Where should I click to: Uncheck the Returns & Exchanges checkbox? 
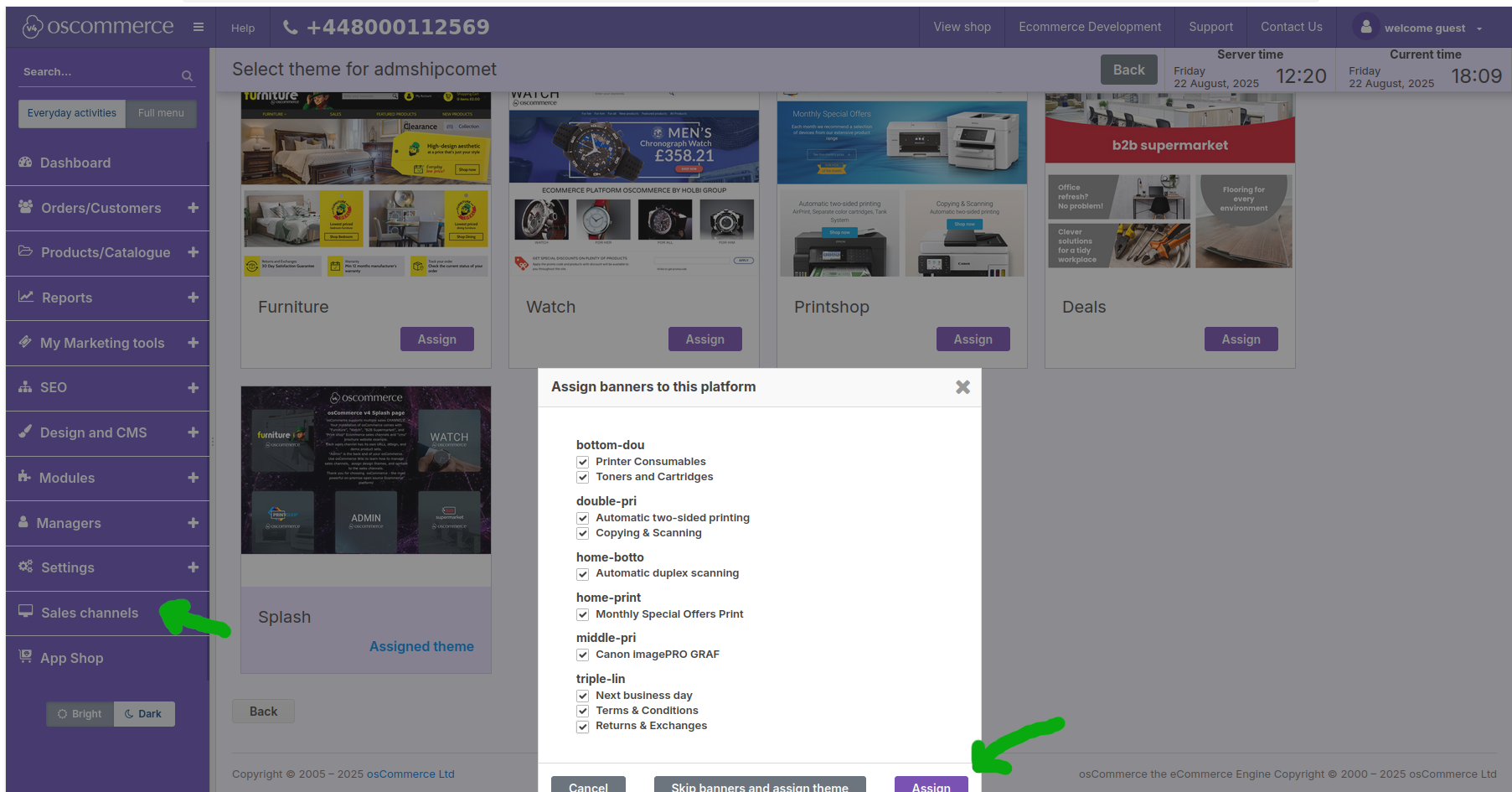pos(583,727)
